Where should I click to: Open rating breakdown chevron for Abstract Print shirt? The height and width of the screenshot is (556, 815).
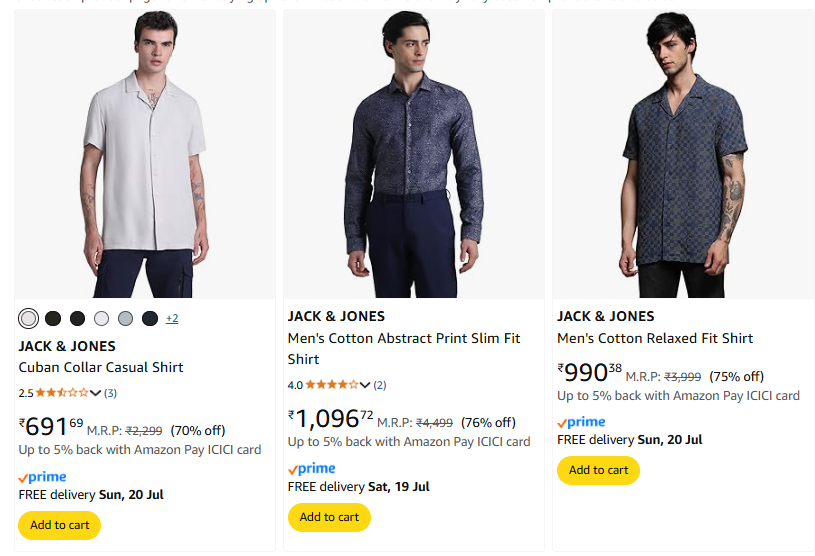coord(365,385)
